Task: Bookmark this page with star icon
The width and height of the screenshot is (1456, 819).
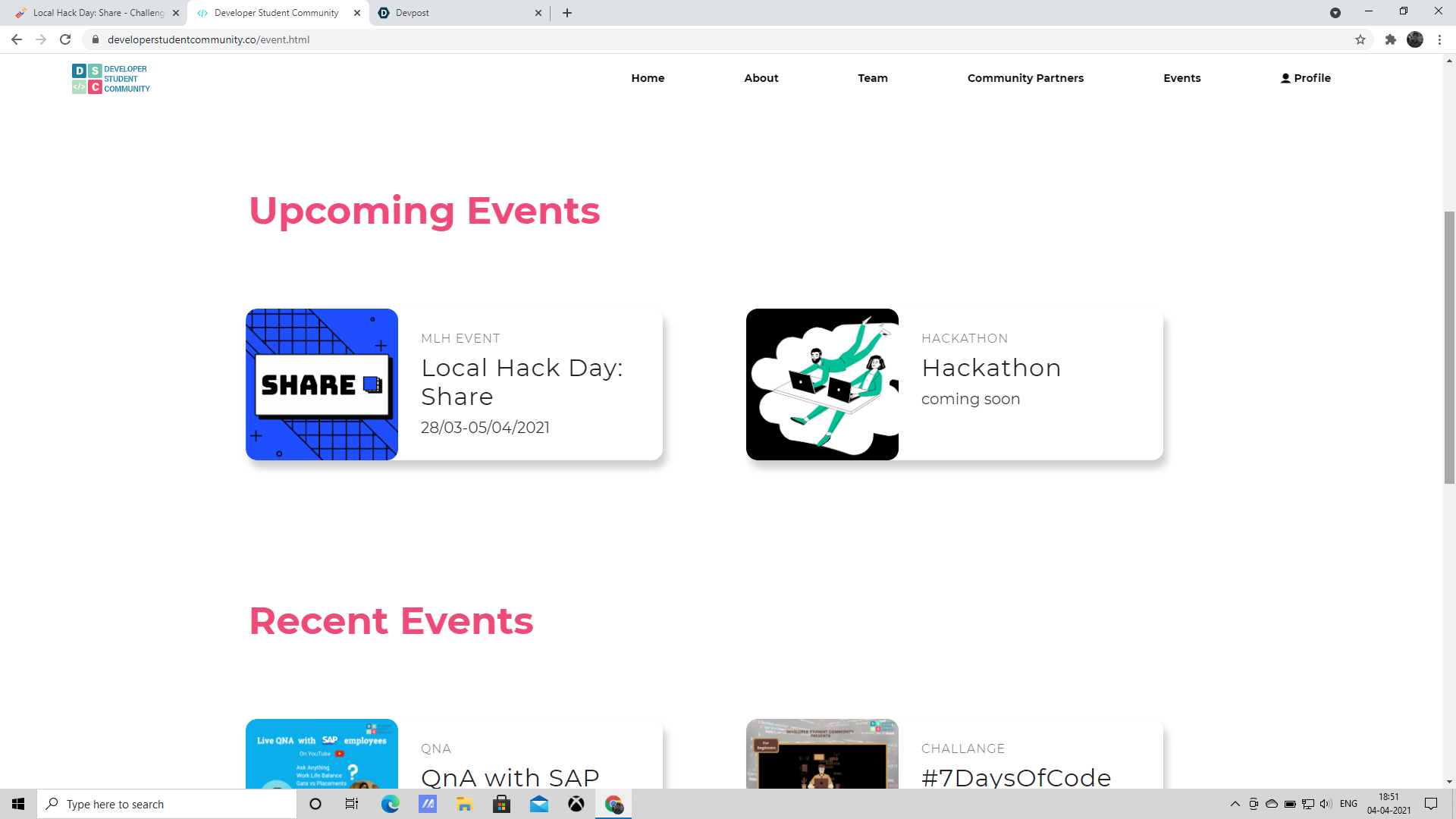Action: click(1360, 39)
